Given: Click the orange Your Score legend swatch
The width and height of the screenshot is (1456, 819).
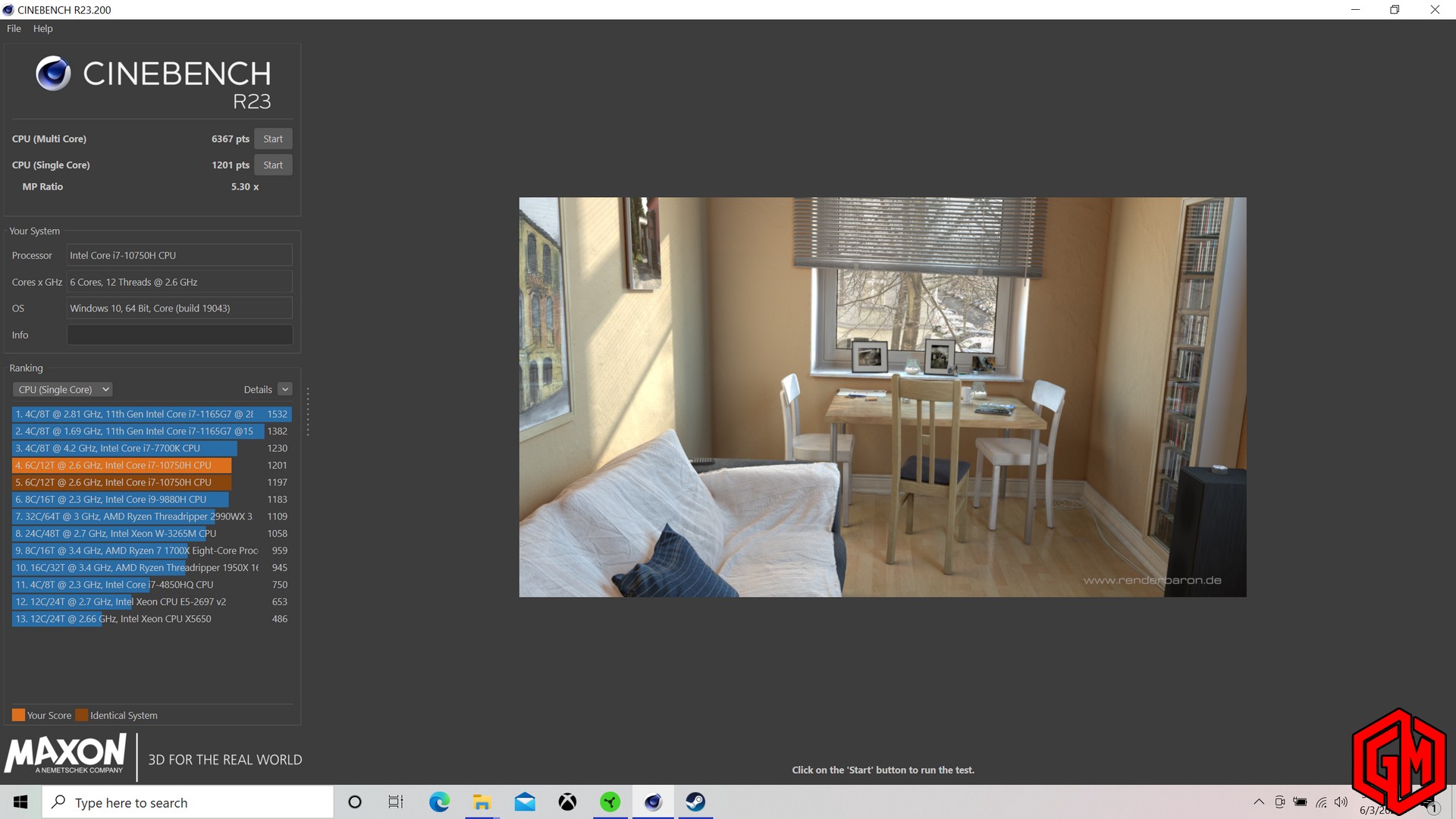Looking at the screenshot, I should [19, 715].
